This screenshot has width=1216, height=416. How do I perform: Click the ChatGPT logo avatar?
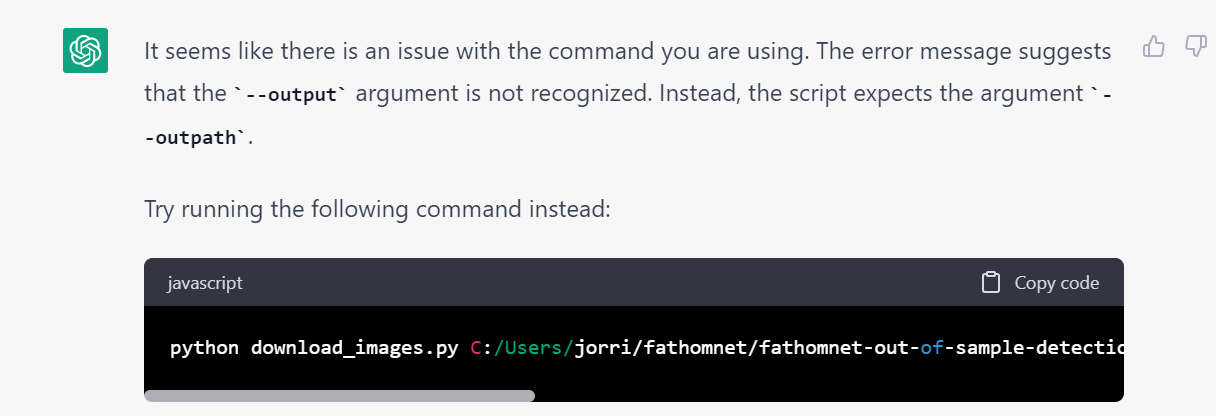click(x=85, y=50)
